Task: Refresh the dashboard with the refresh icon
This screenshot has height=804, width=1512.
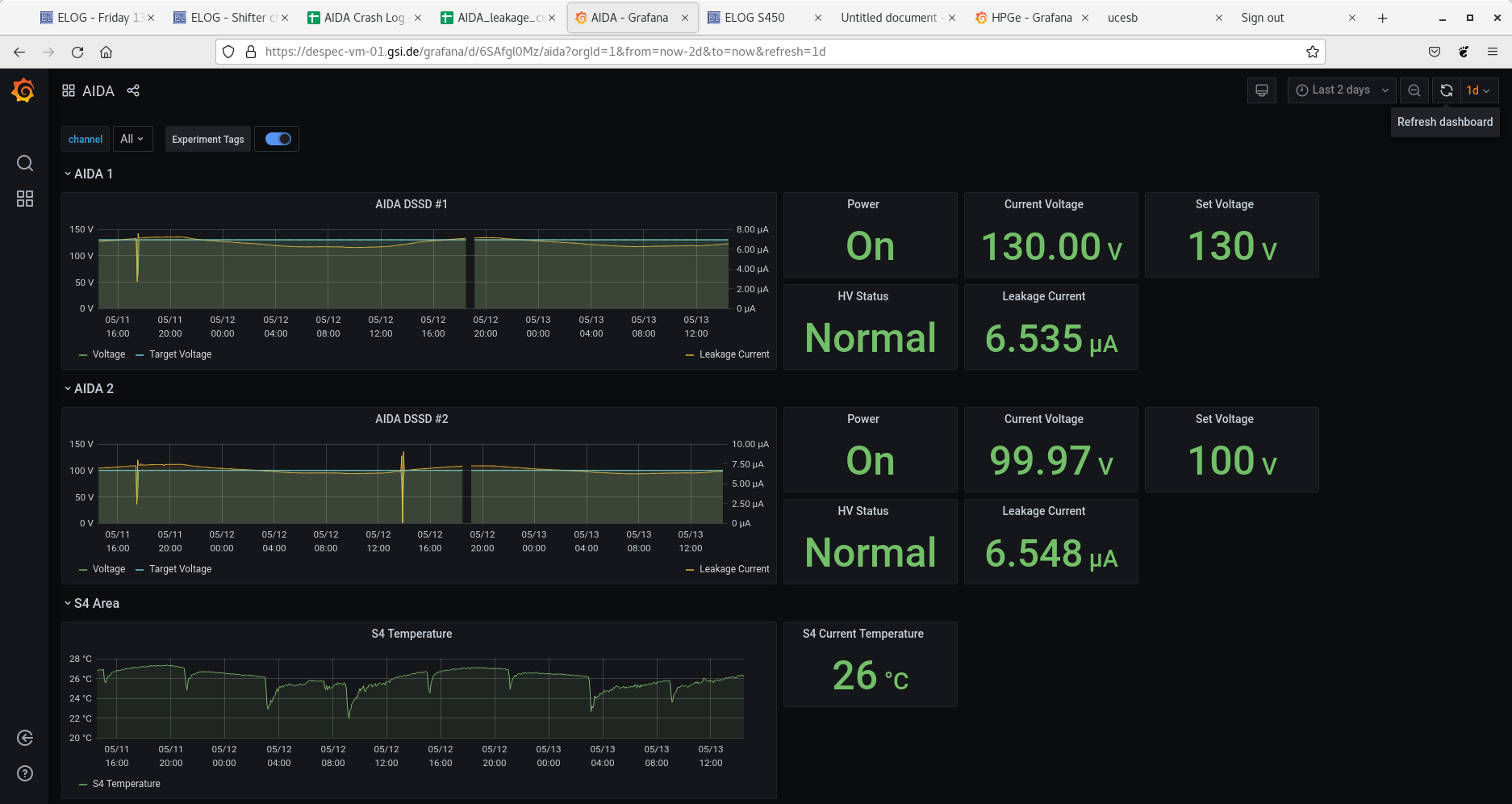Action: tap(1447, 90)
